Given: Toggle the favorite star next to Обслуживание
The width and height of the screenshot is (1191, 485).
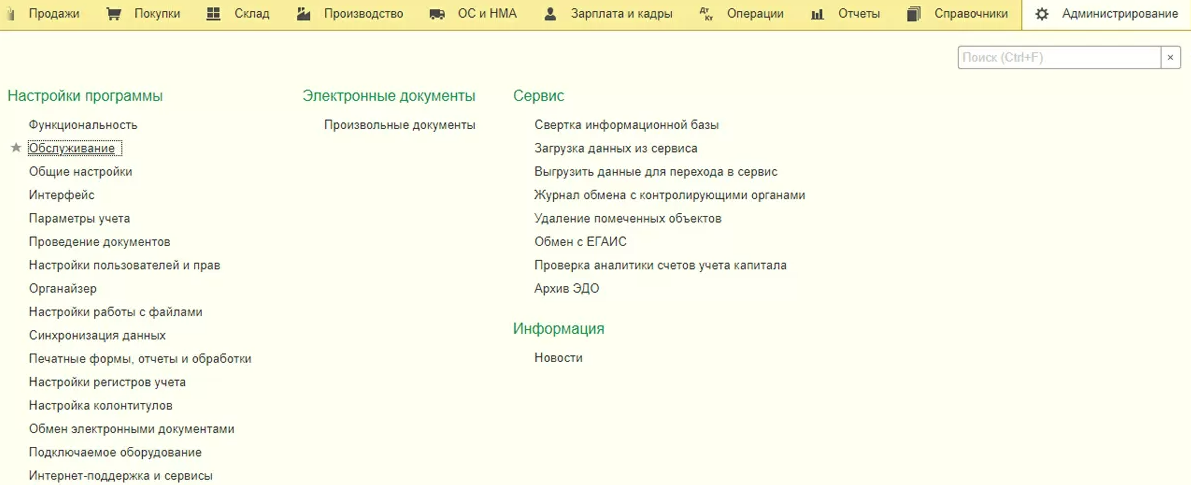Looking at the screenshot, I should click(15, 148).
